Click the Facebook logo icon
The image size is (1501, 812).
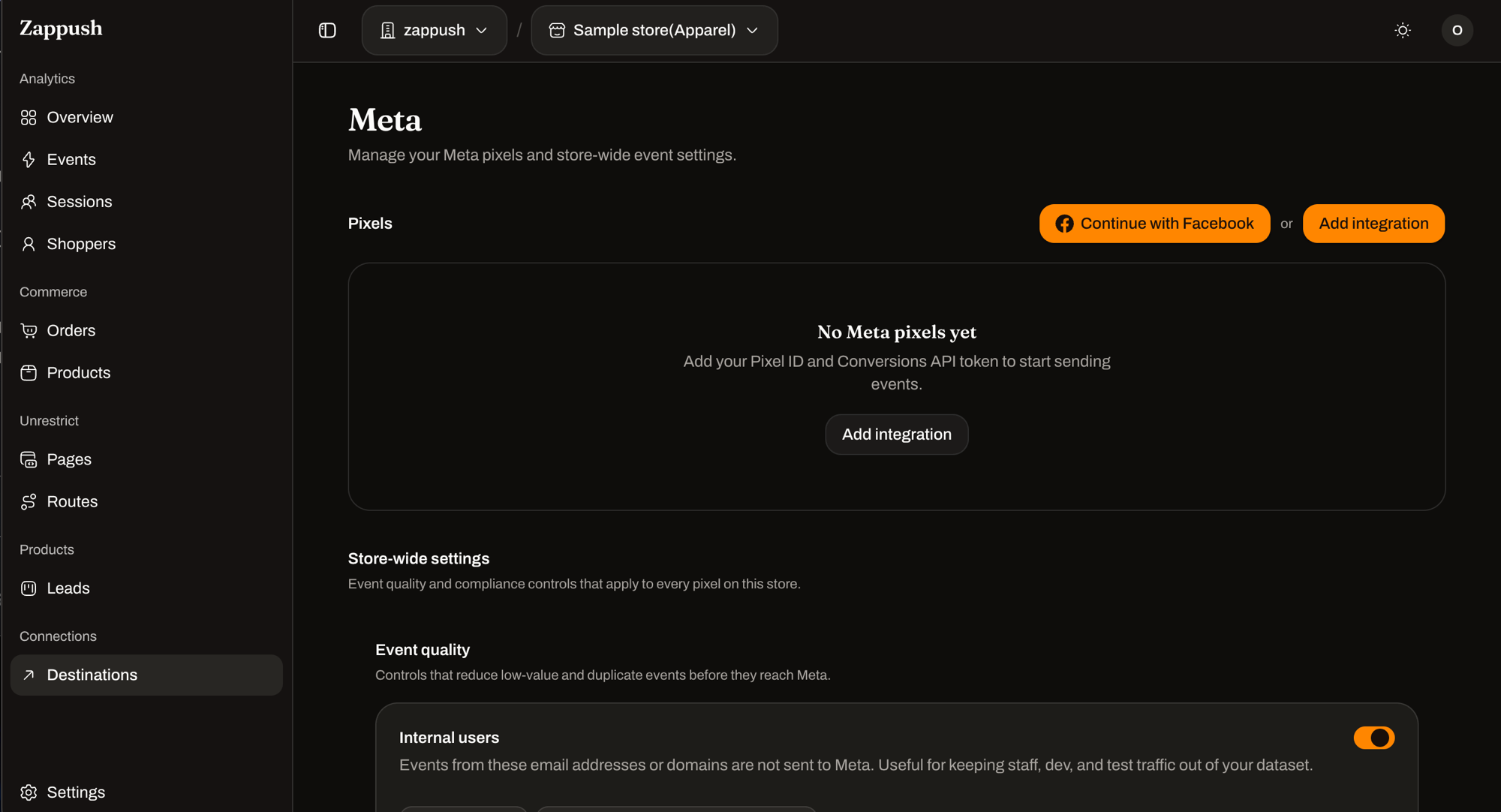coord(1064,224)
